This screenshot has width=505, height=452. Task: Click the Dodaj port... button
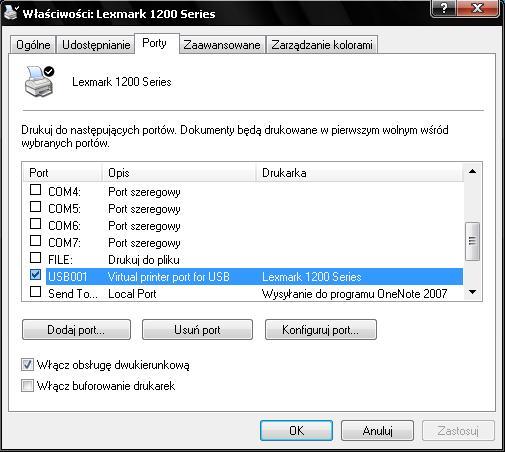[76, 330]
